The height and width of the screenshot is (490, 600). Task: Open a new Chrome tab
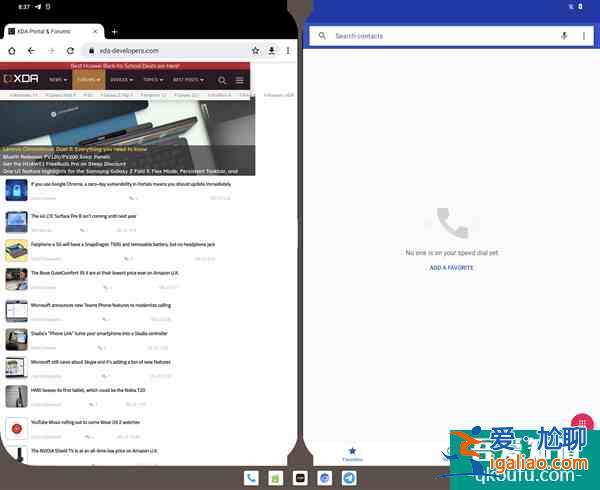(114, 32)
